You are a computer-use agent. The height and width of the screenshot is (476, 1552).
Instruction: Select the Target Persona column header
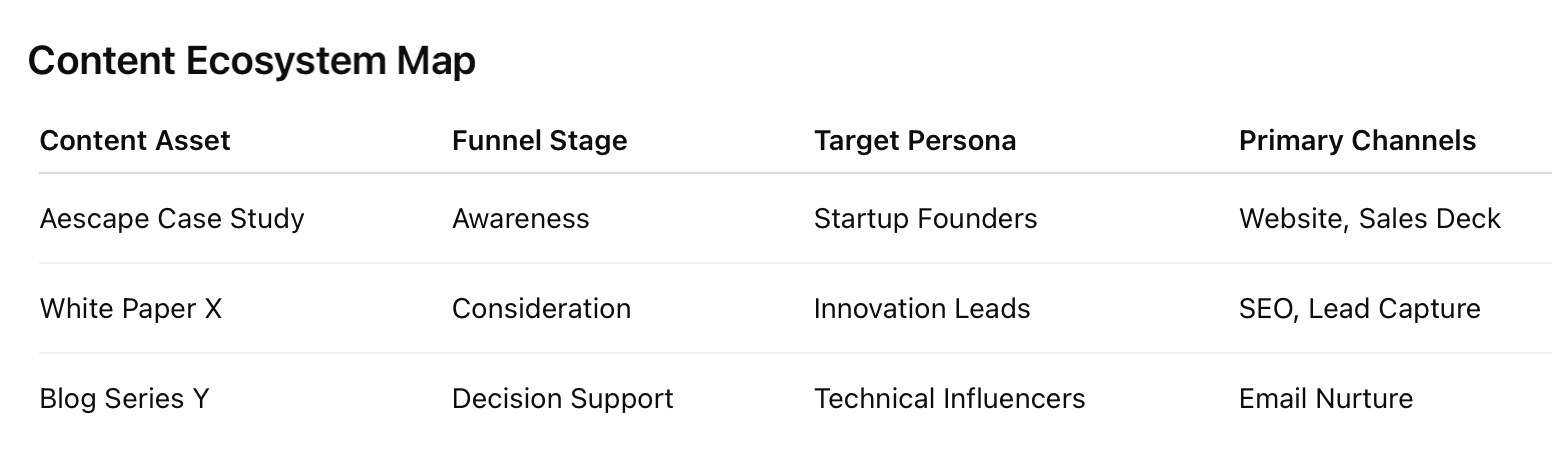tap(915, 141)
